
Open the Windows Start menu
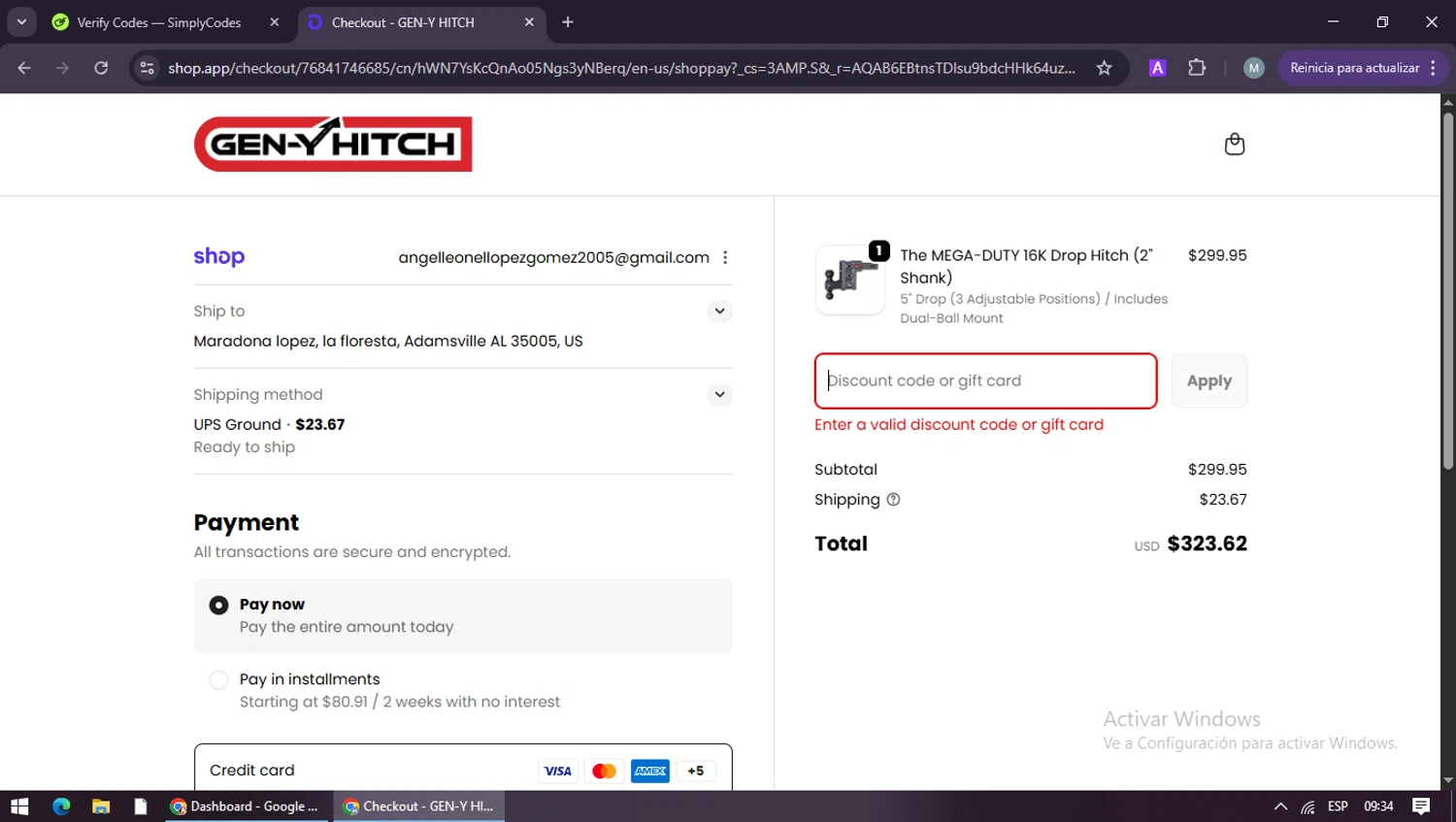[19, 806]
